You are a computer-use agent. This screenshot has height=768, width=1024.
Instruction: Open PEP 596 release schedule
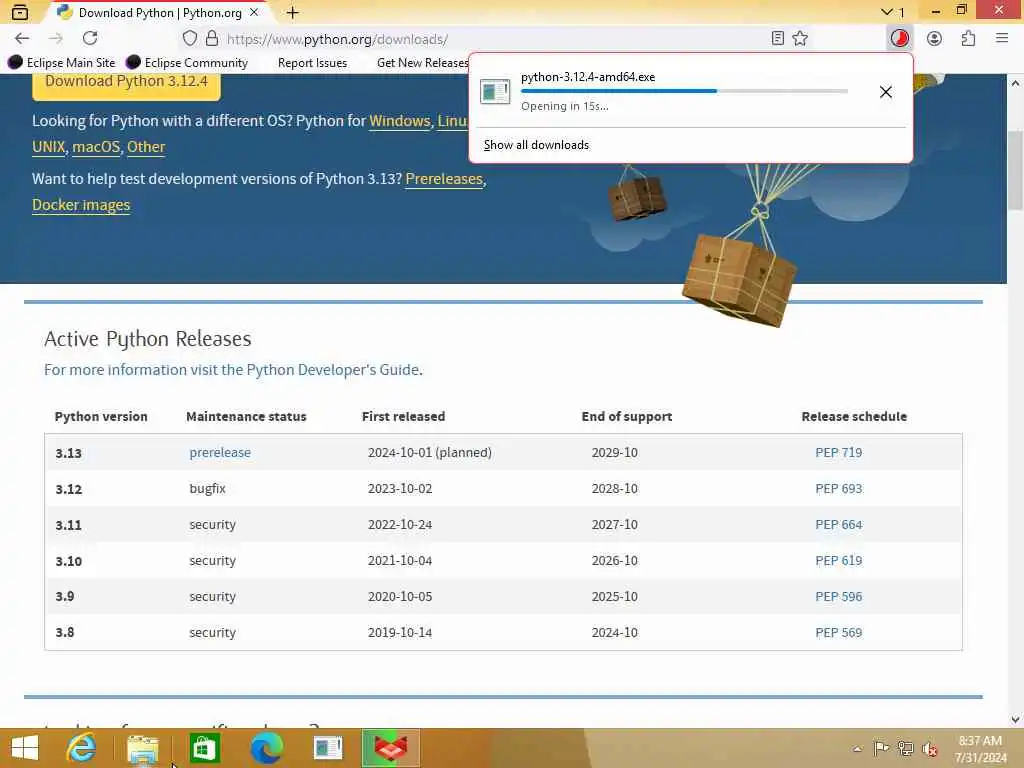coord(839,596)
